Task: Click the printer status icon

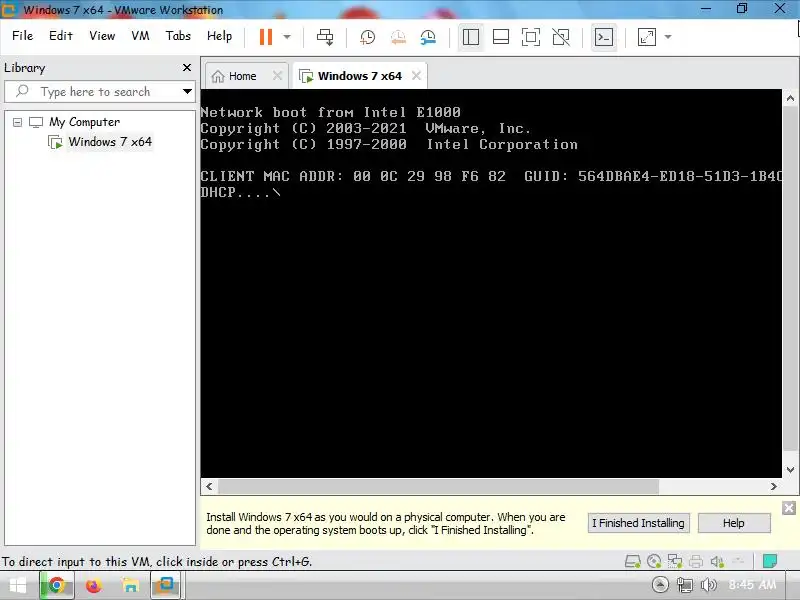Action: (696, 561)
